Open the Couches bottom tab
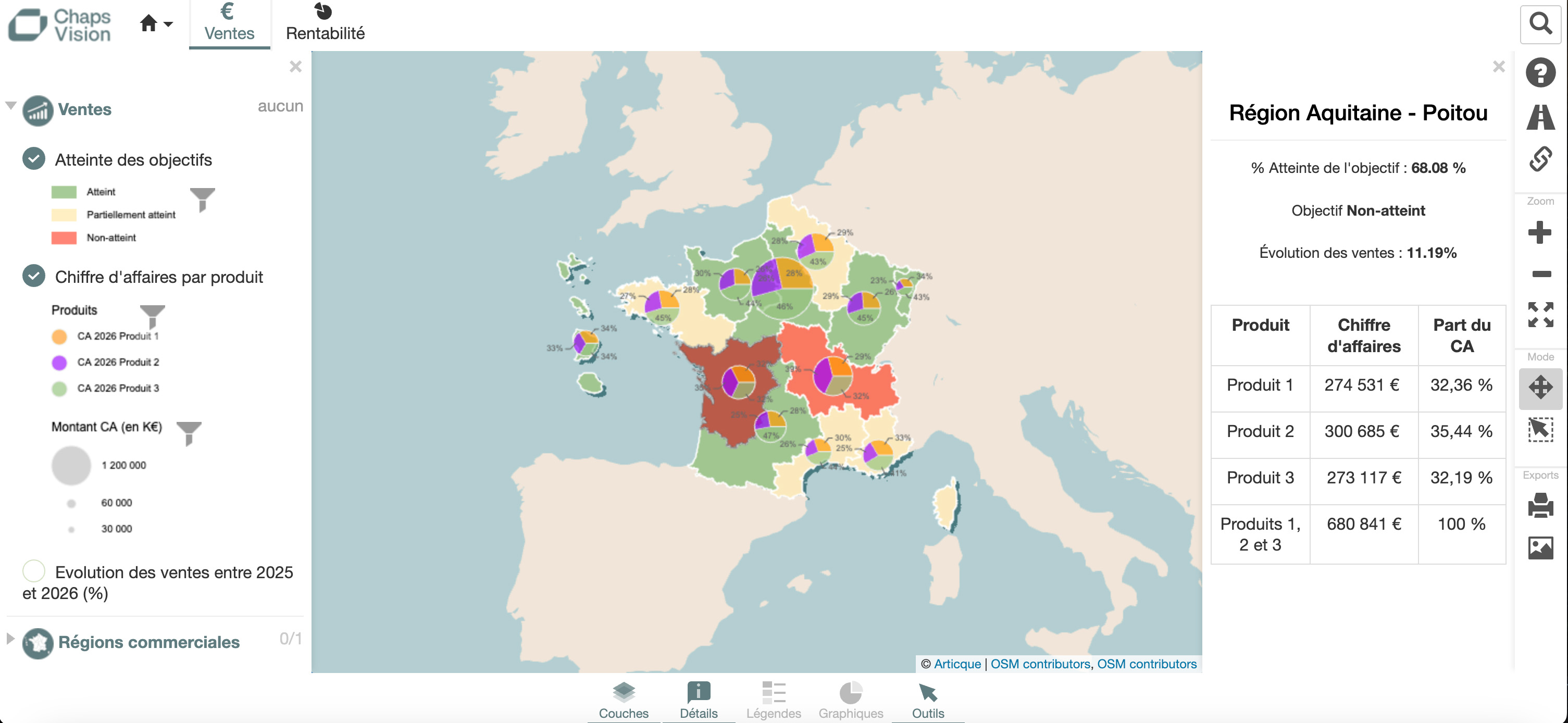Screen dimensions: 1568x723 624,701
